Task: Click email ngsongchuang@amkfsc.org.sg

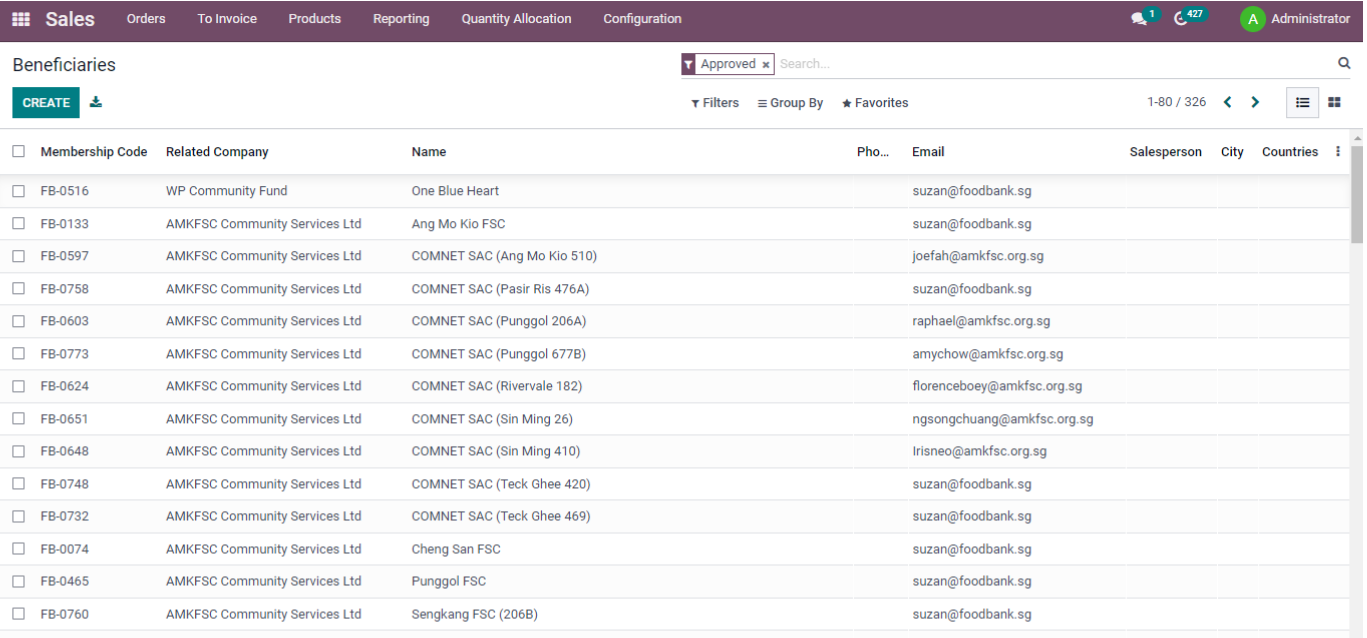Action: pyautogui.click(x=1003, y=419)
